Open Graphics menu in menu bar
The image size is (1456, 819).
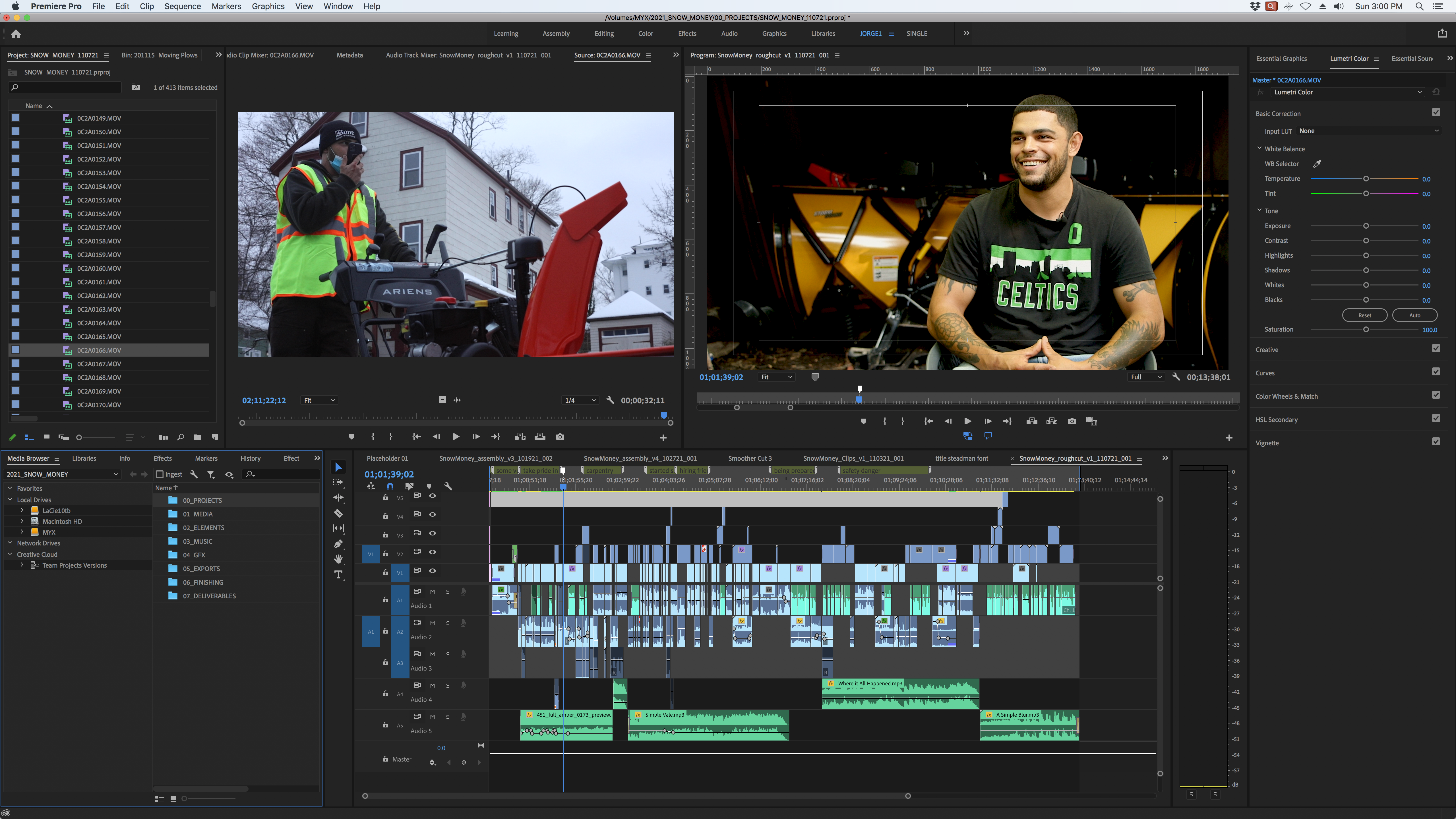click(x=268, y=6)
